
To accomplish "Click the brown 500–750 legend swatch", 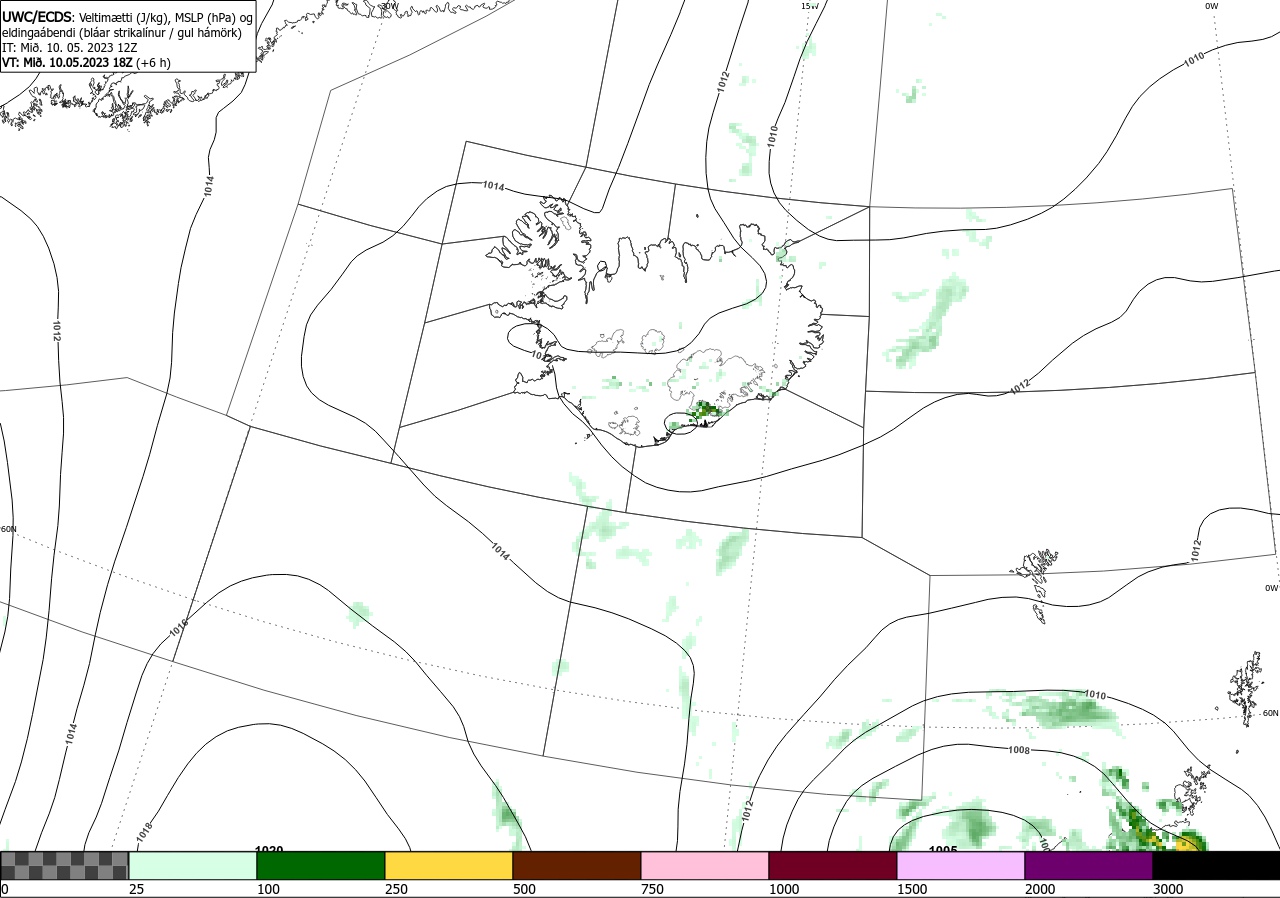I will point(577,865).
